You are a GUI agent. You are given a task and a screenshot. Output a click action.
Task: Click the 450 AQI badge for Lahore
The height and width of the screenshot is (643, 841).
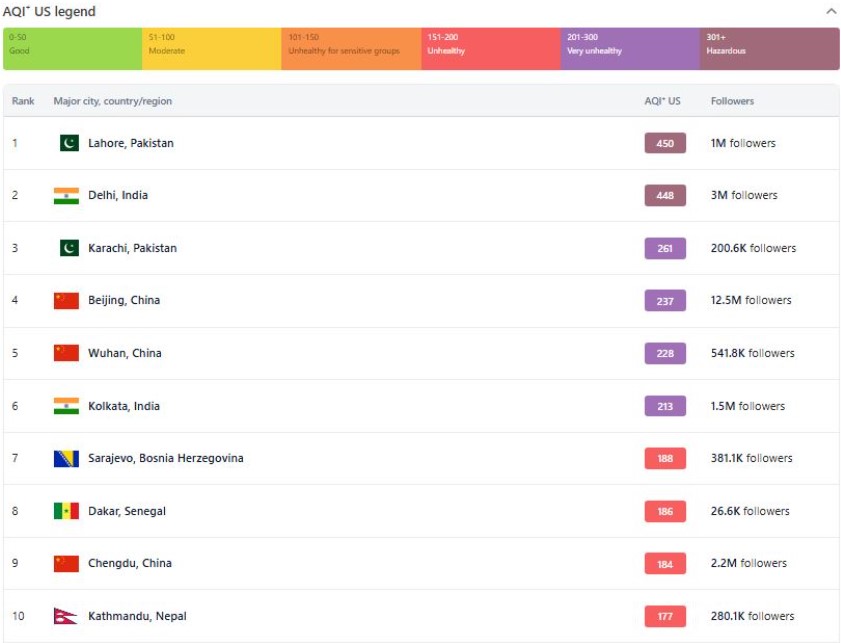[665, 143]
